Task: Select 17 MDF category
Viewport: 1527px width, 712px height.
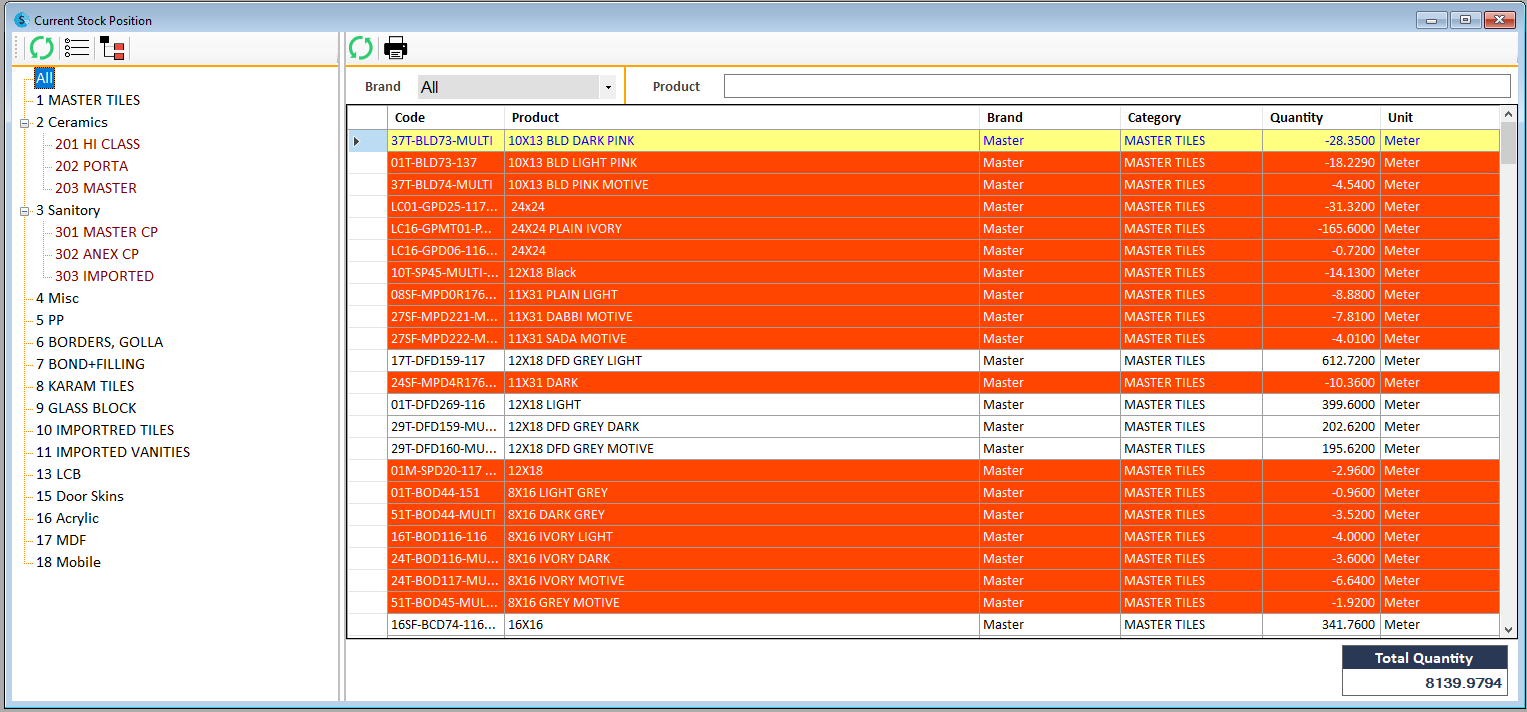Action: (61, 540)
